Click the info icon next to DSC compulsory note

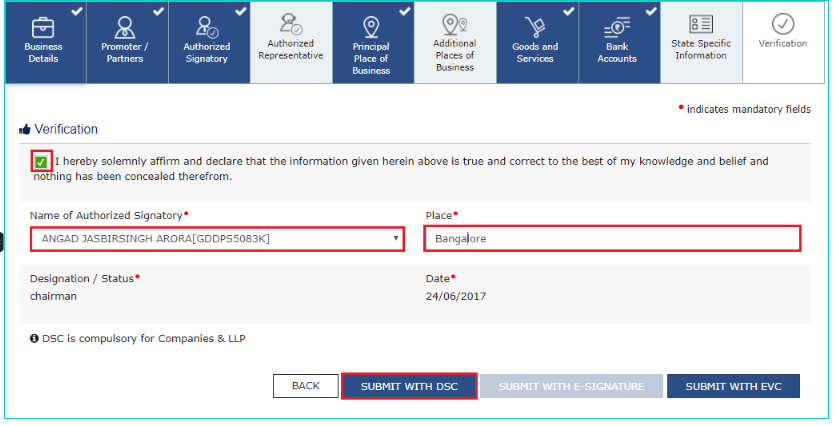pyautogui.click(x=34, y=338)
